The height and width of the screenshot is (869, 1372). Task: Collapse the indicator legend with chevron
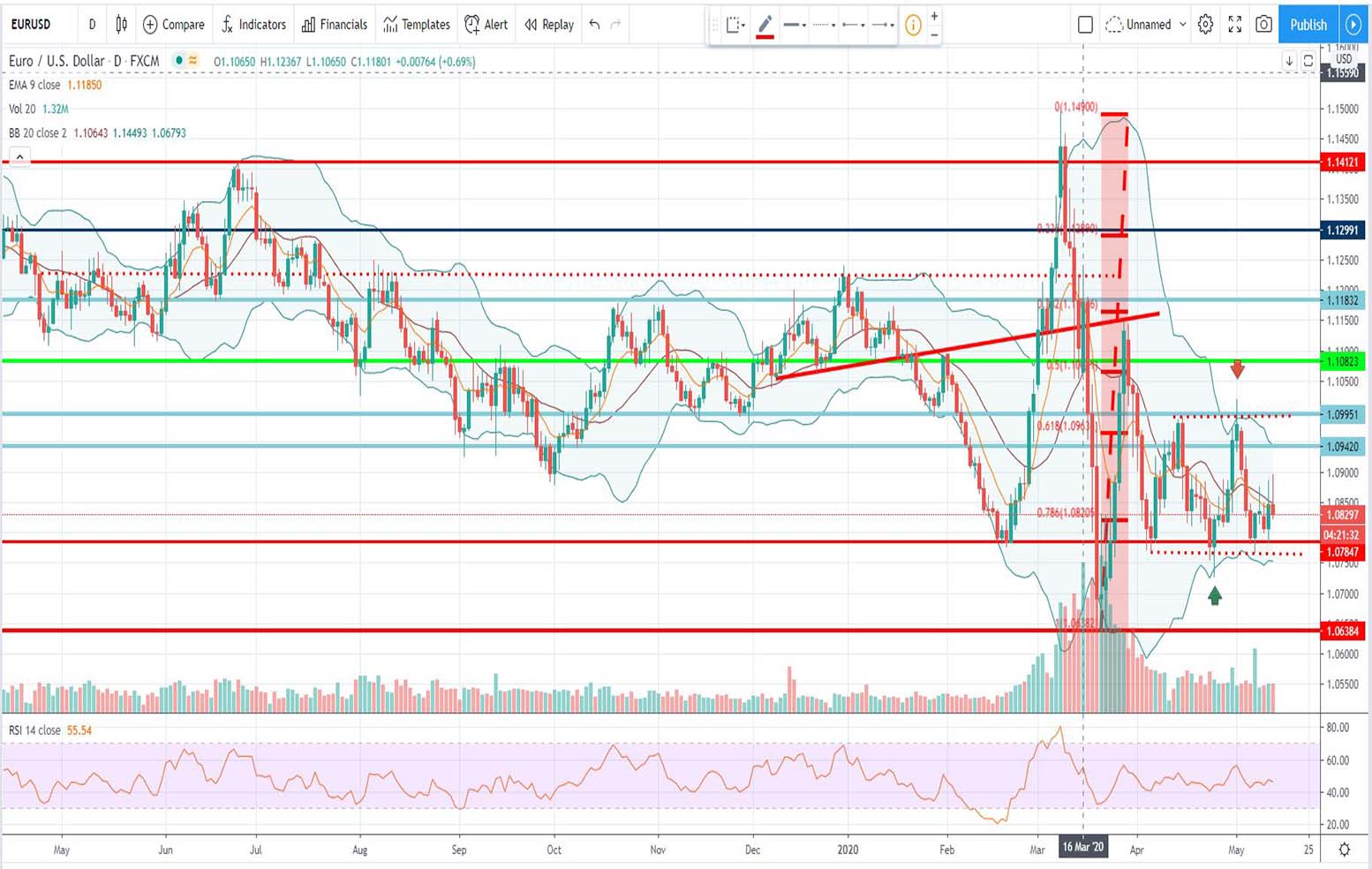tap(19, 156)
